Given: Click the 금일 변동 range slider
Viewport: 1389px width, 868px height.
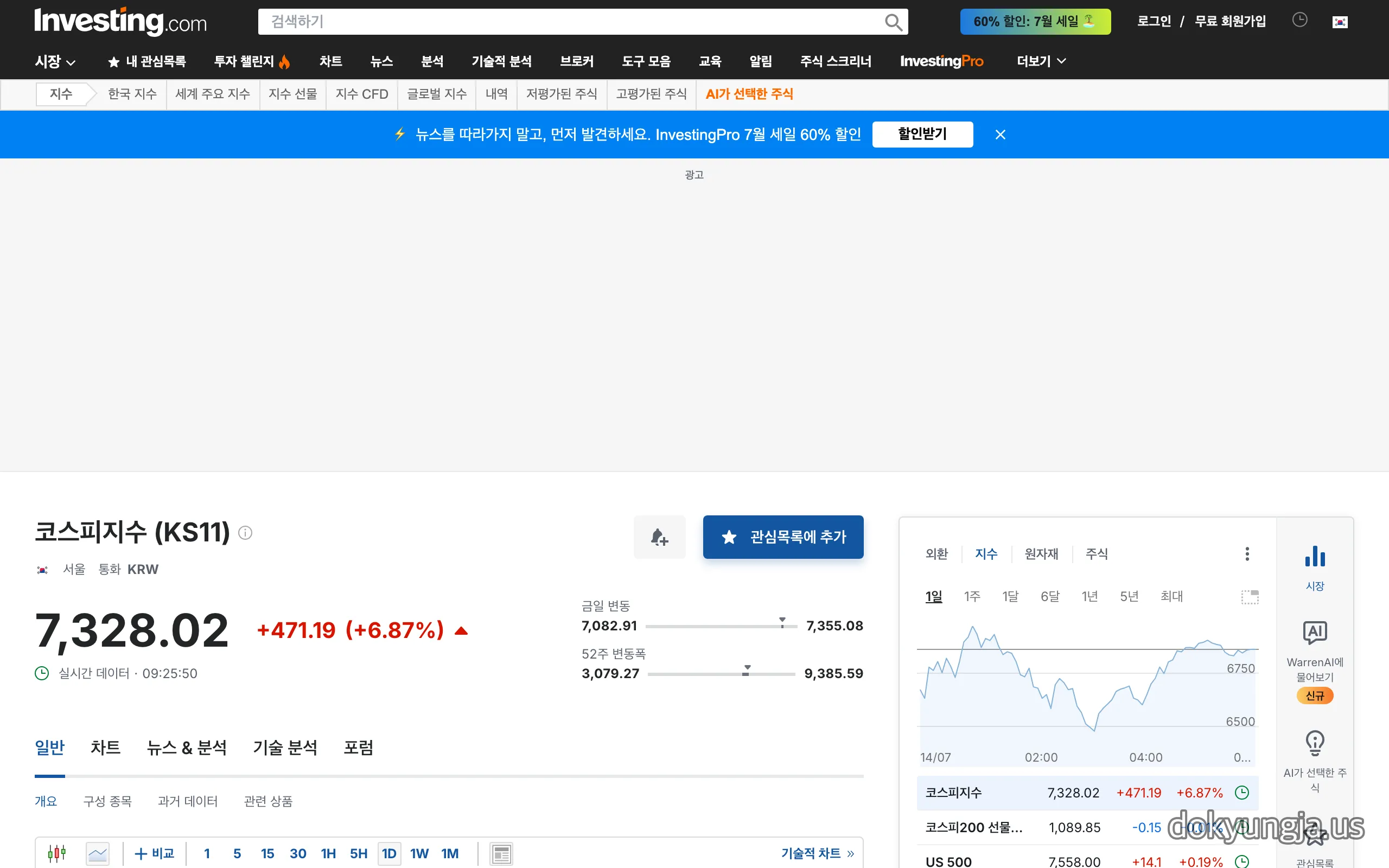Looking at the screenshot, I should pos(722,626).
